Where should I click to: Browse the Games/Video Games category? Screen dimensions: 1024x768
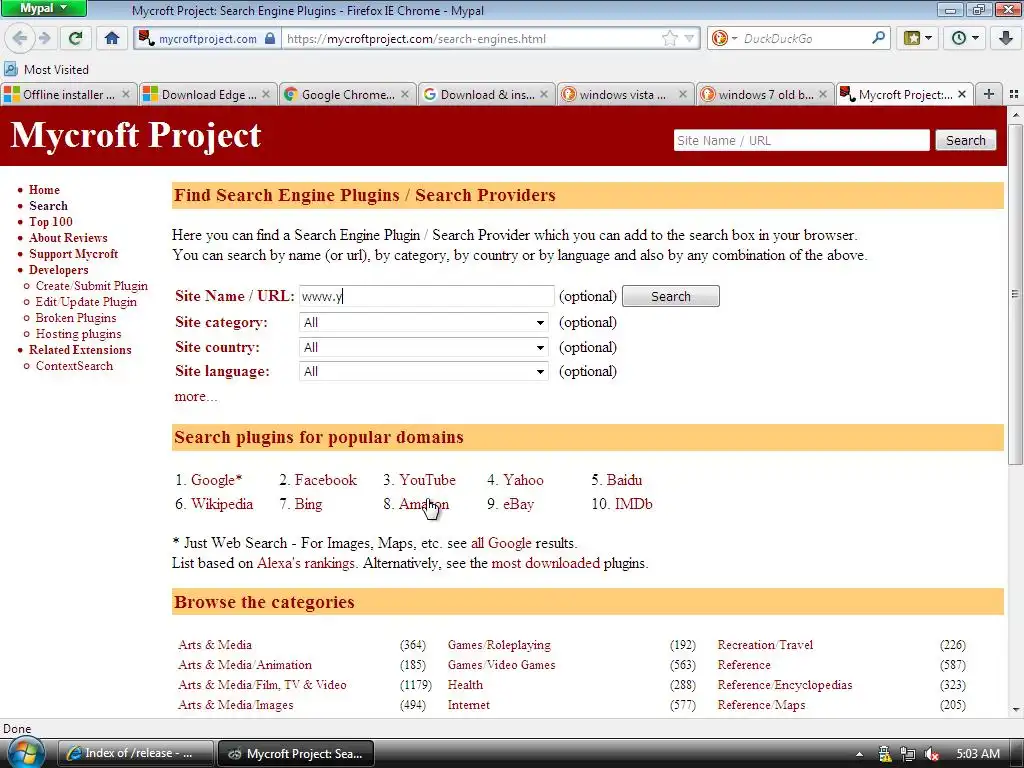pos(502,665)
